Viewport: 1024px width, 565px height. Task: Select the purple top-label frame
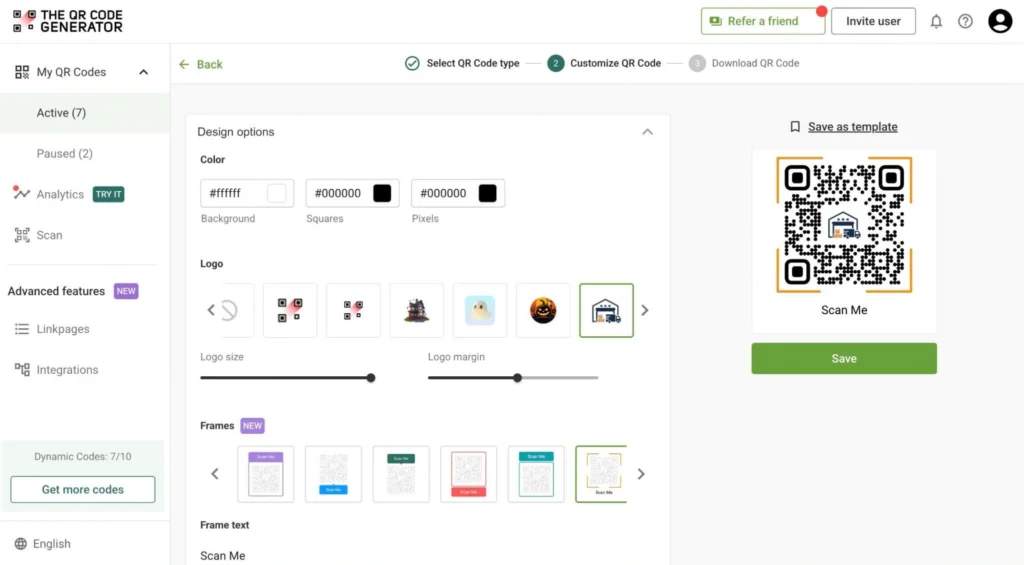click(x=266, y=474)
